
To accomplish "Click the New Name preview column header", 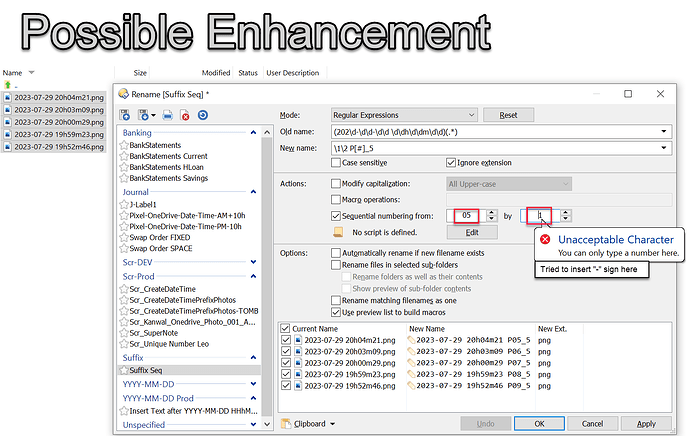I will (426, 329).
